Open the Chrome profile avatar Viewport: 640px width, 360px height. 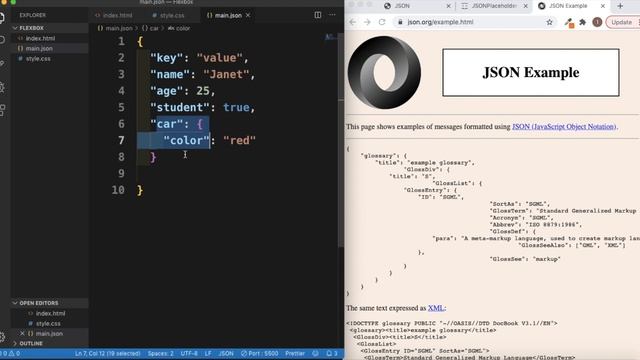pos(597,22)
